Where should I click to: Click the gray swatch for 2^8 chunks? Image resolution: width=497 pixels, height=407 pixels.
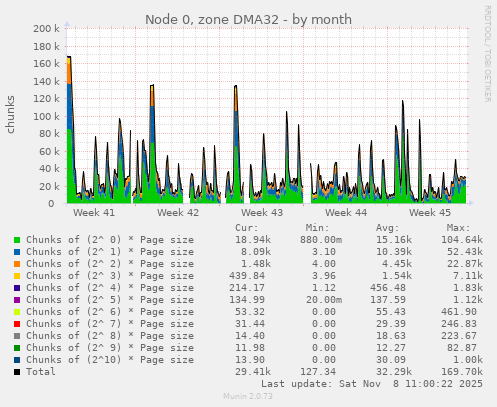coord(17,336)
